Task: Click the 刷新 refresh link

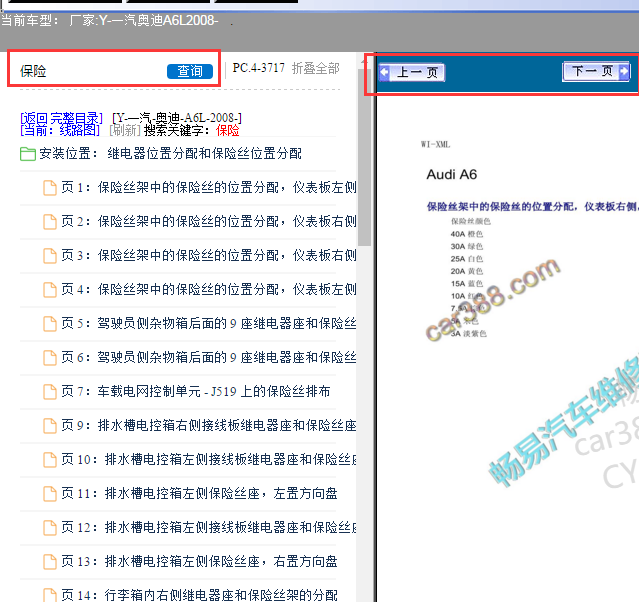Action: [125, 130]
